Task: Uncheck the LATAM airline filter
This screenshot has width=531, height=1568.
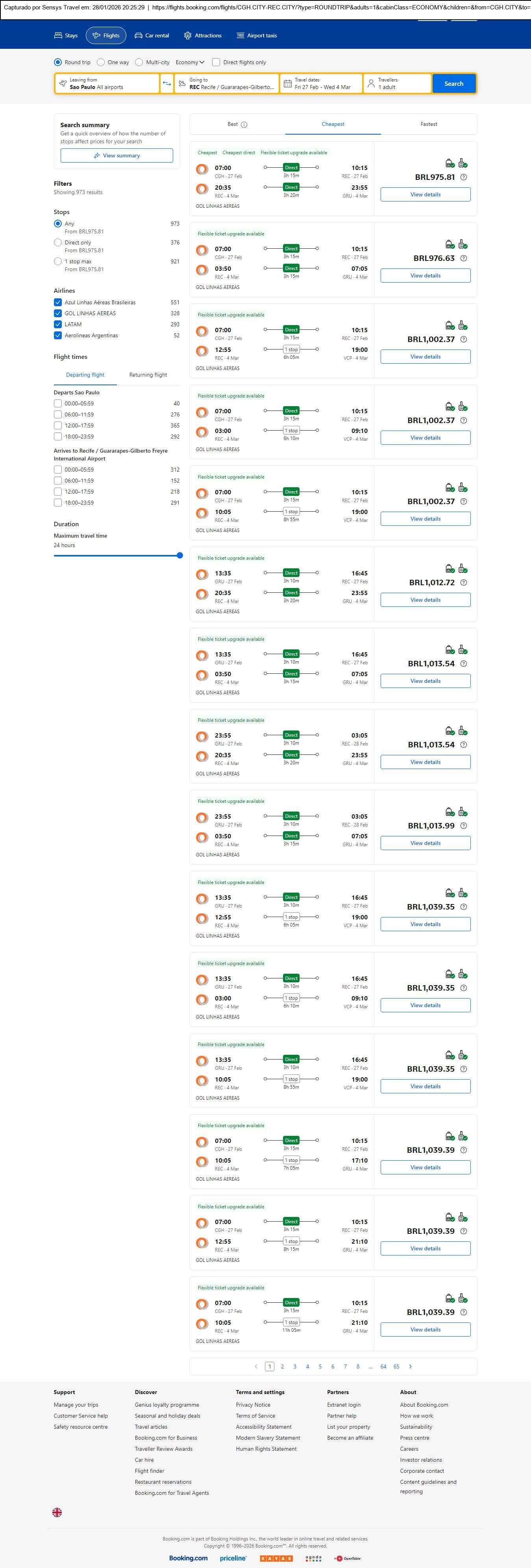Action: (58, 324)
